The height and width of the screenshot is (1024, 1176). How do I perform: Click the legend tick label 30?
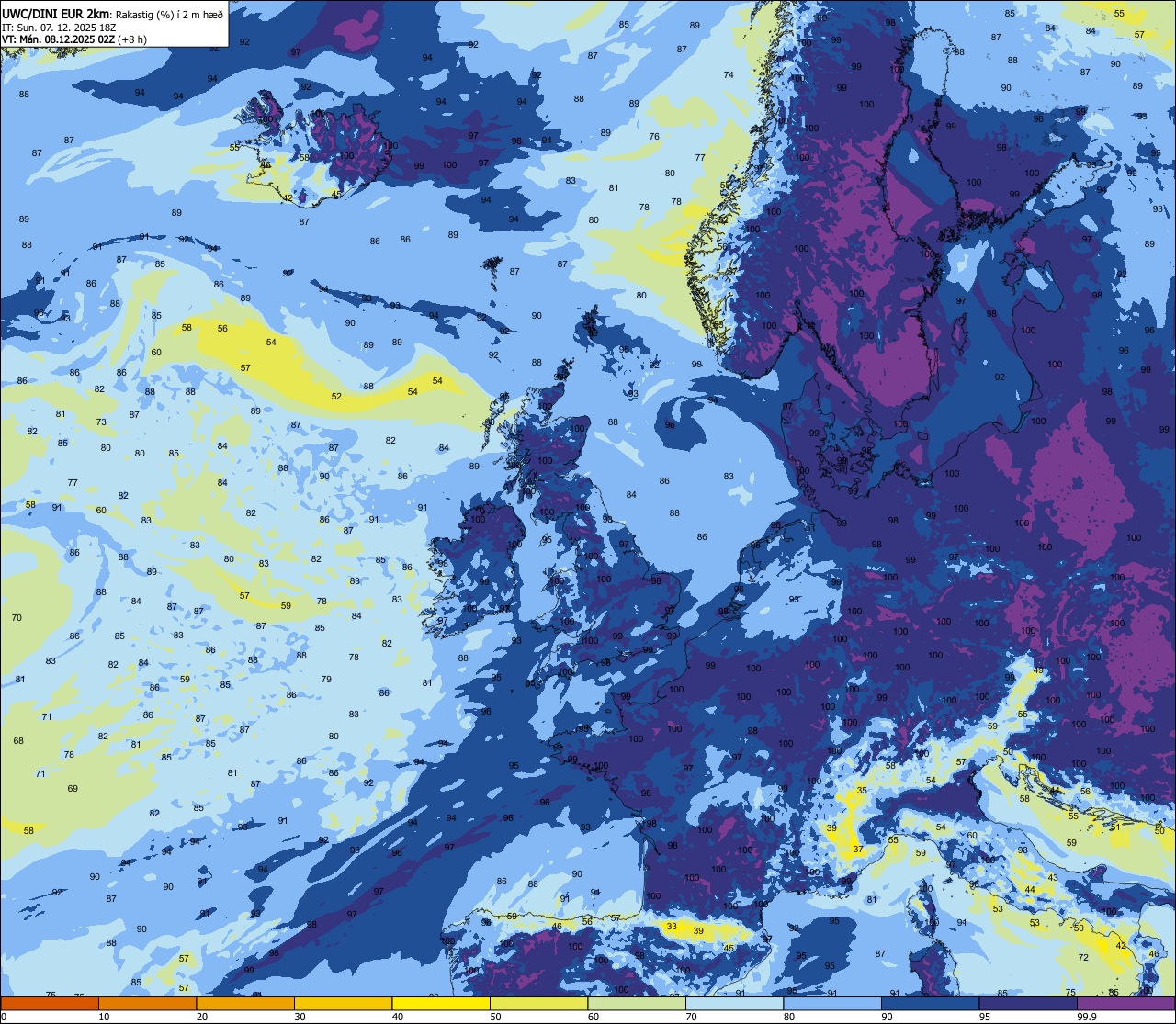(x=300, y=1017)
